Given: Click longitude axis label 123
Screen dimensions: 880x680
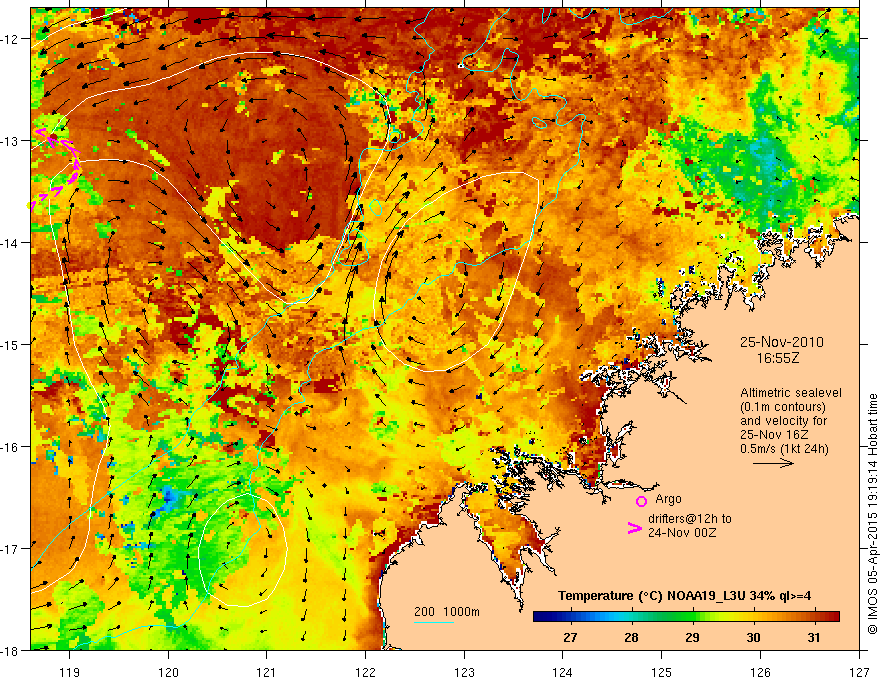Looking at the screenshot, I should click(464, 672).
